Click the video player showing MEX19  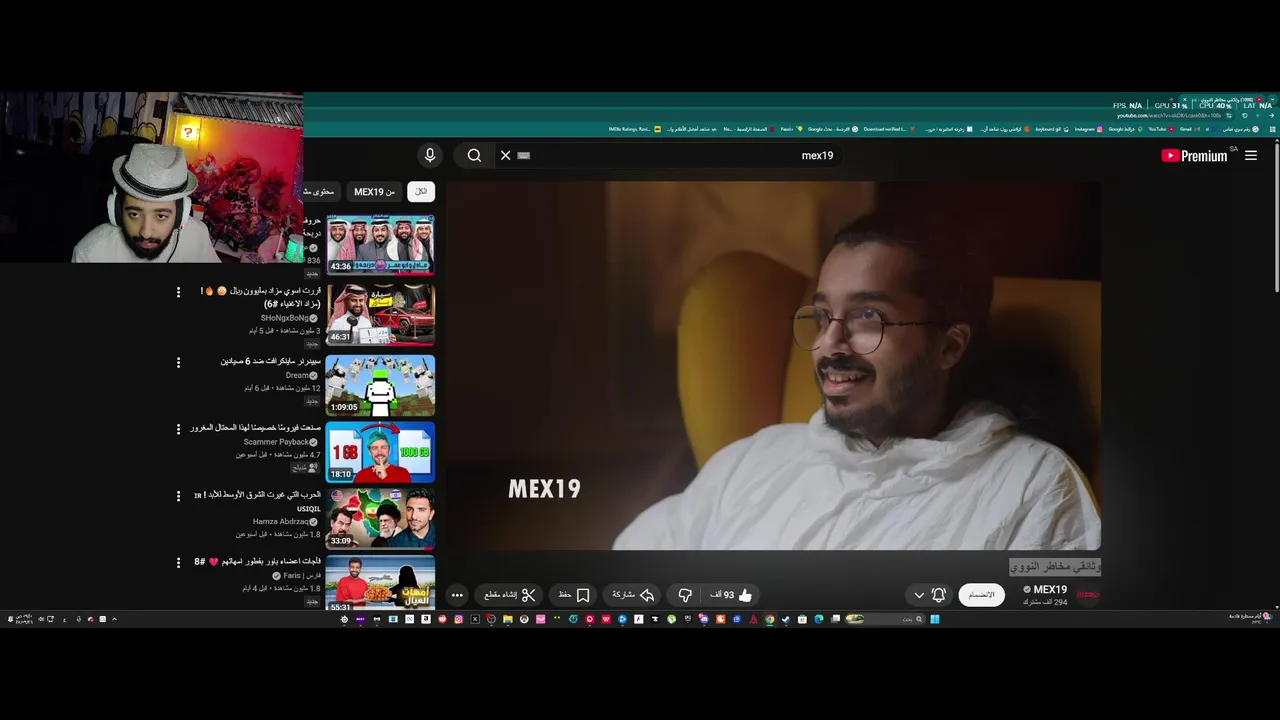click(773, 365)
